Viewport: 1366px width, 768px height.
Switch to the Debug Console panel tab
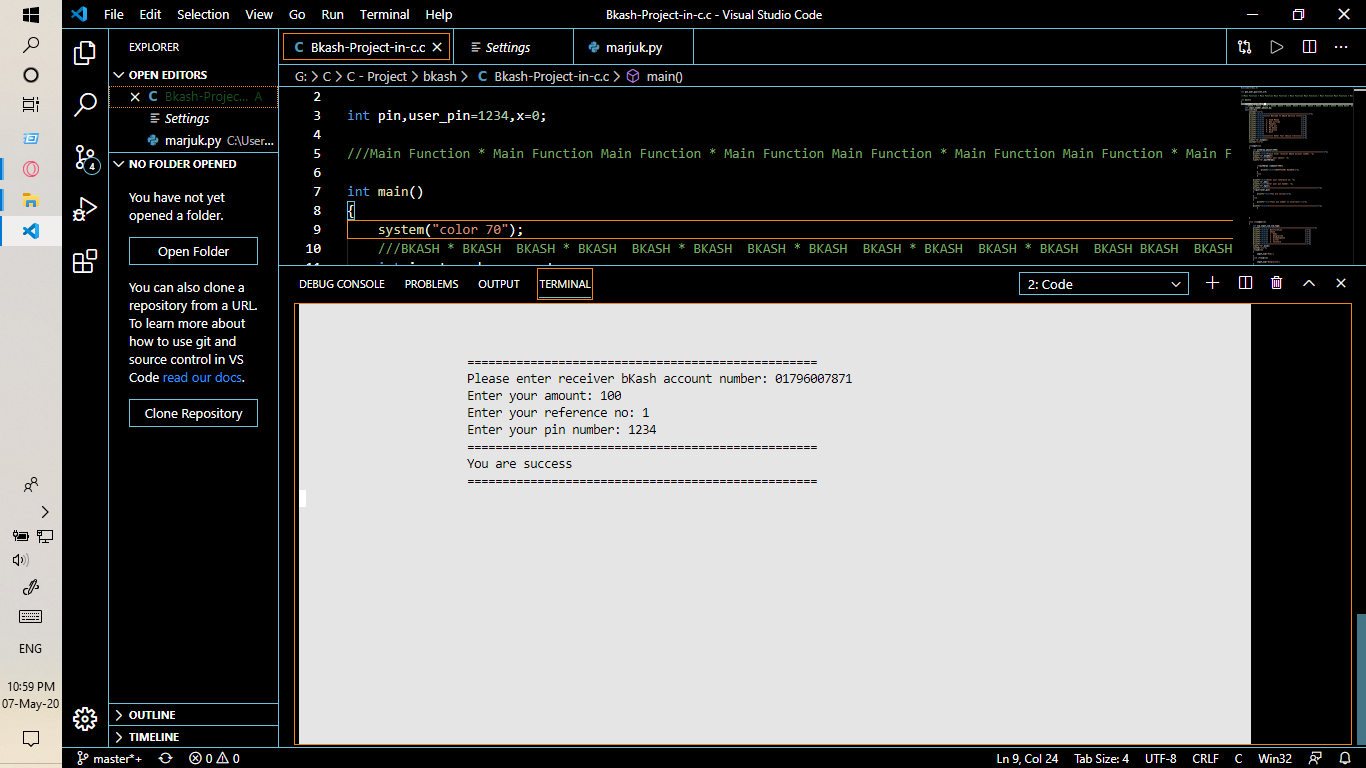(342, 284)
